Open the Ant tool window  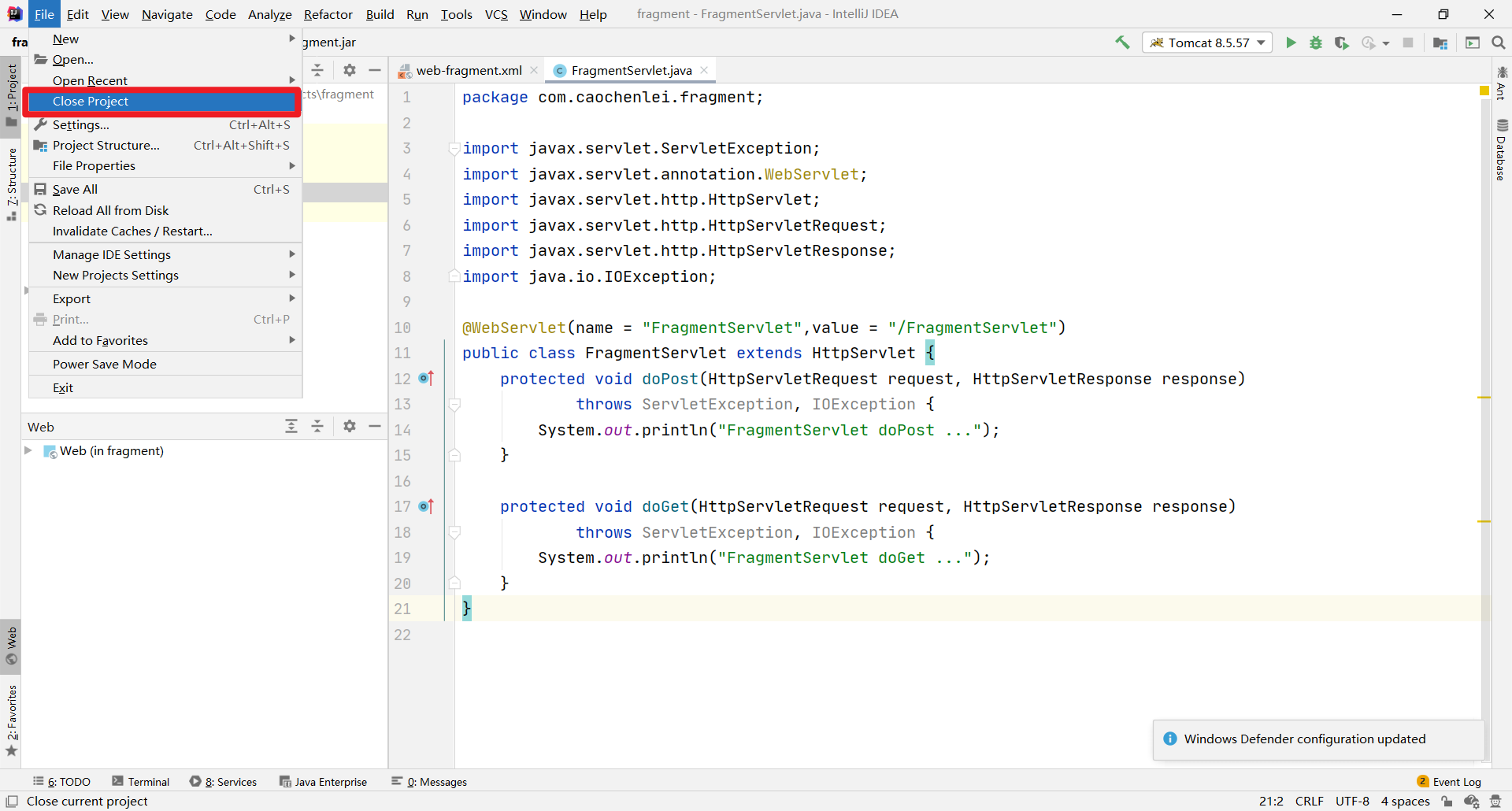(x=1502, y=83)
